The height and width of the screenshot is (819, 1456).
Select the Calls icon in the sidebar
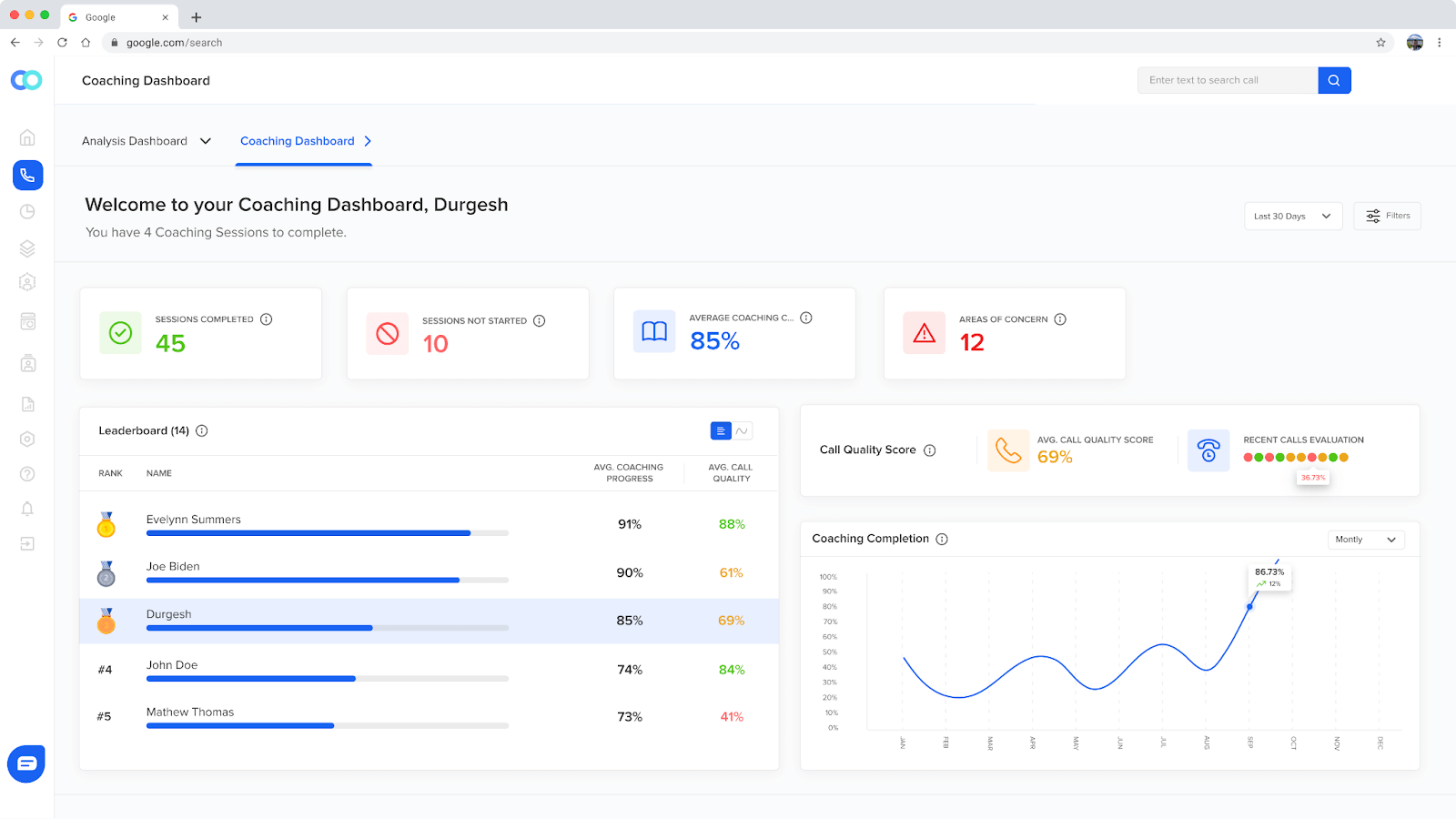coord(27,175)
